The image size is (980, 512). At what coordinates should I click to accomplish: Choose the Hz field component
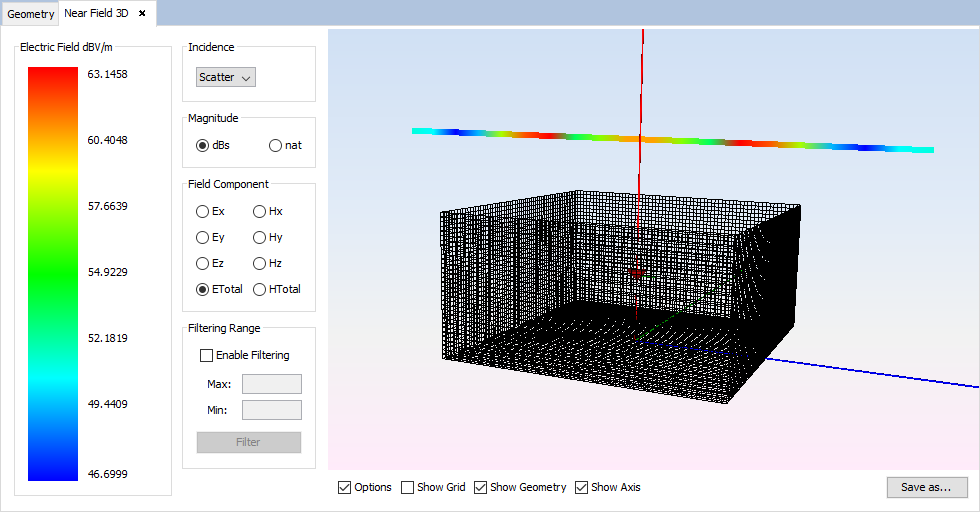coord(260,263)
